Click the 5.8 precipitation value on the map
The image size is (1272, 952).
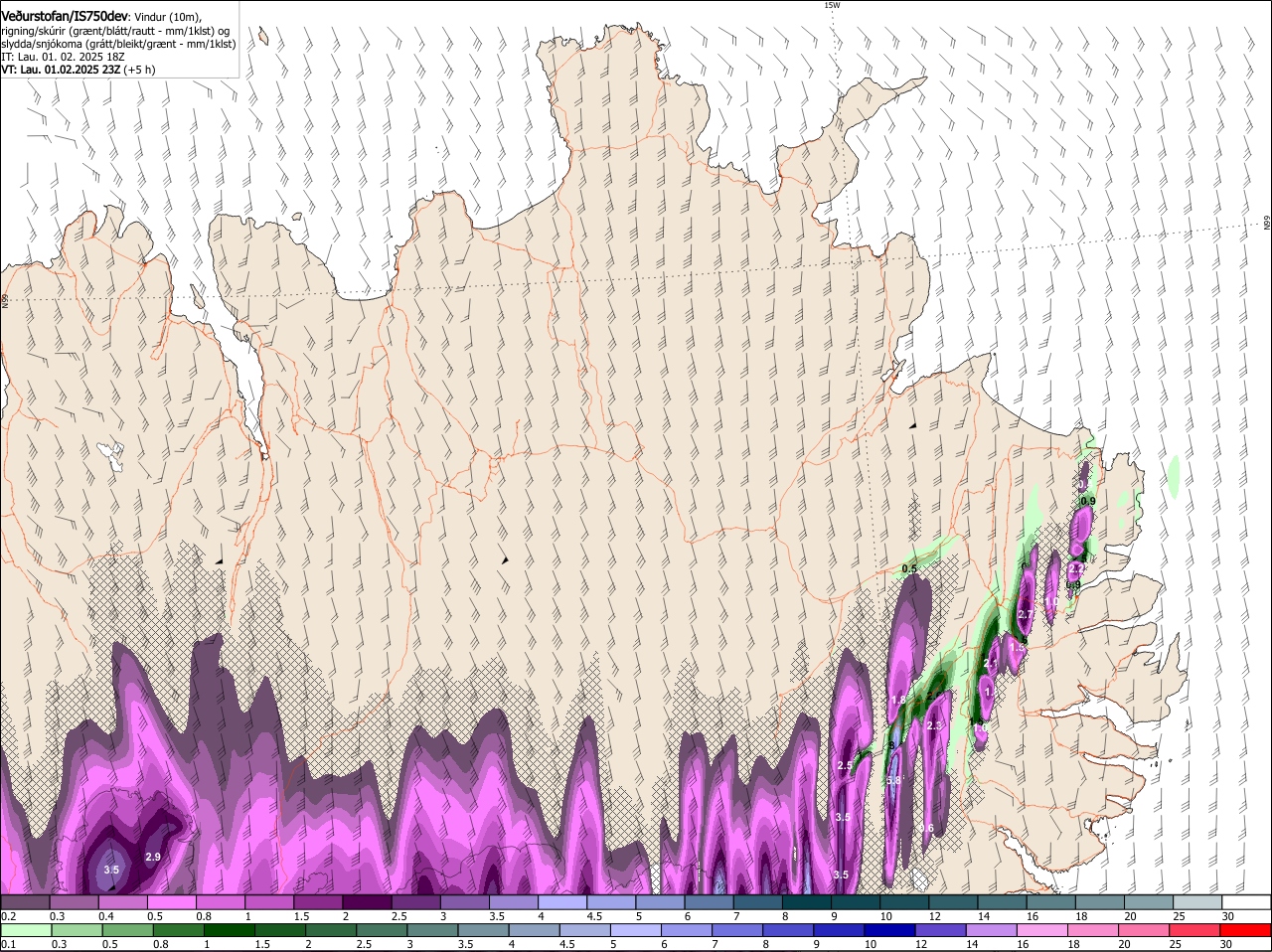point(892,780)
